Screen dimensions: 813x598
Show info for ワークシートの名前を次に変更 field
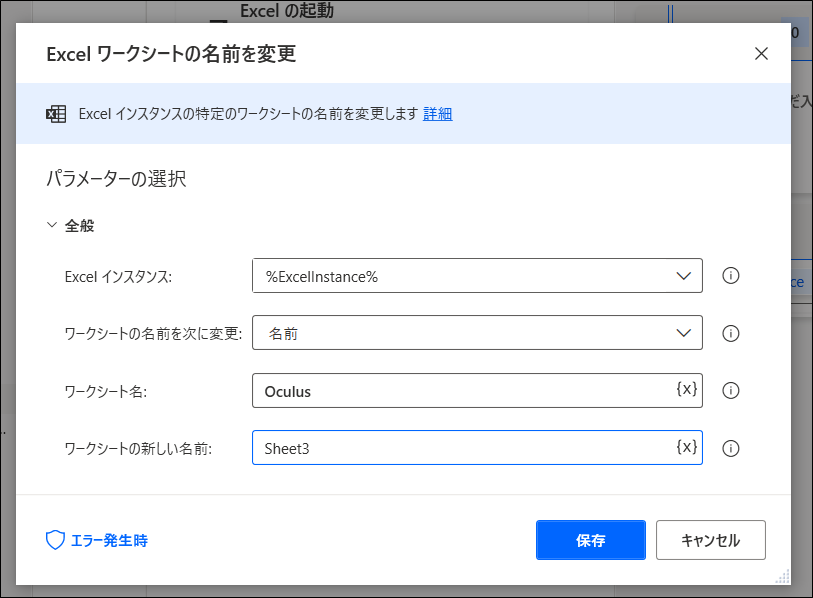coord(731,333)
